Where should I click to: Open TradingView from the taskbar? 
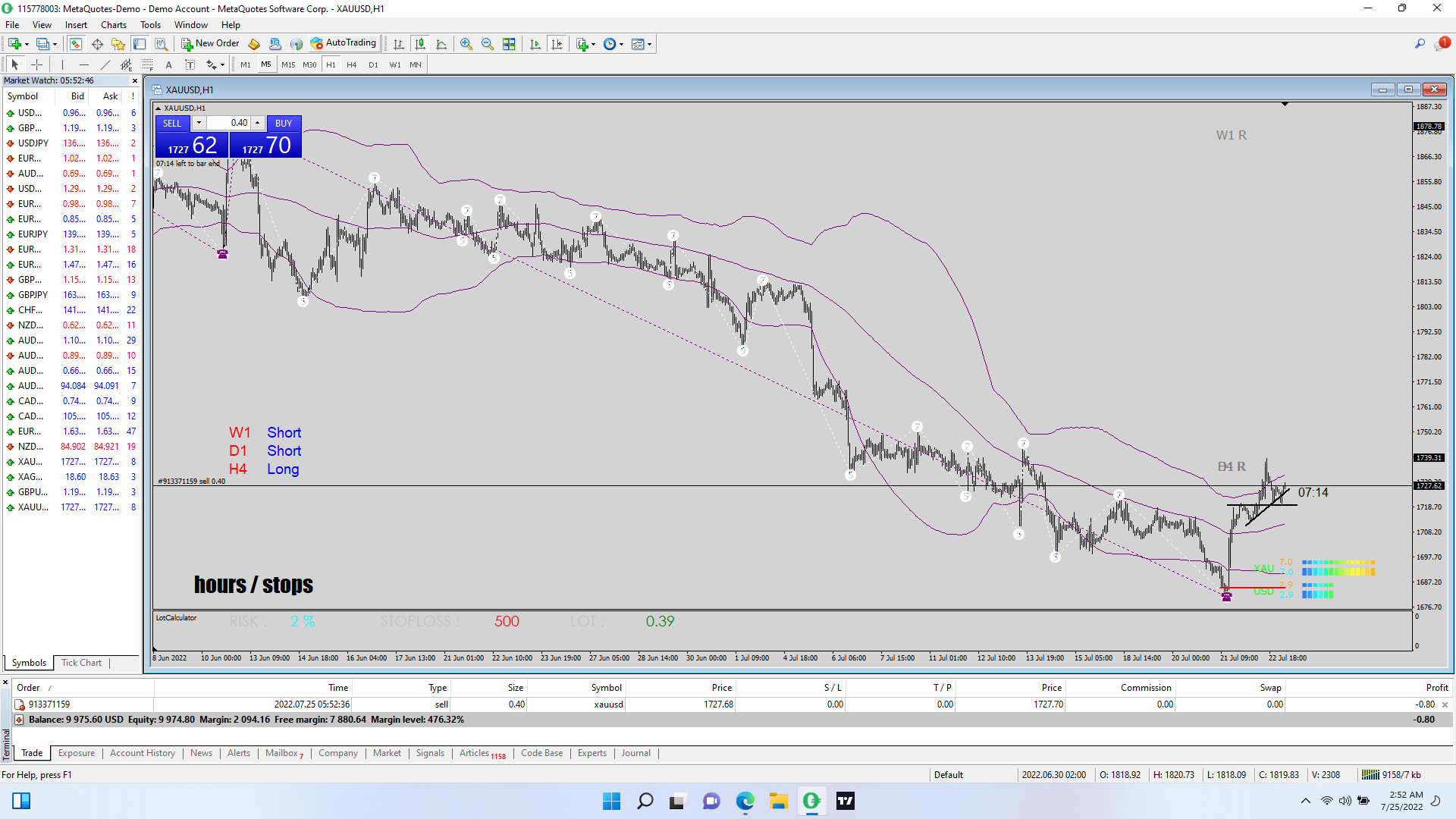[x=845, y=801]
